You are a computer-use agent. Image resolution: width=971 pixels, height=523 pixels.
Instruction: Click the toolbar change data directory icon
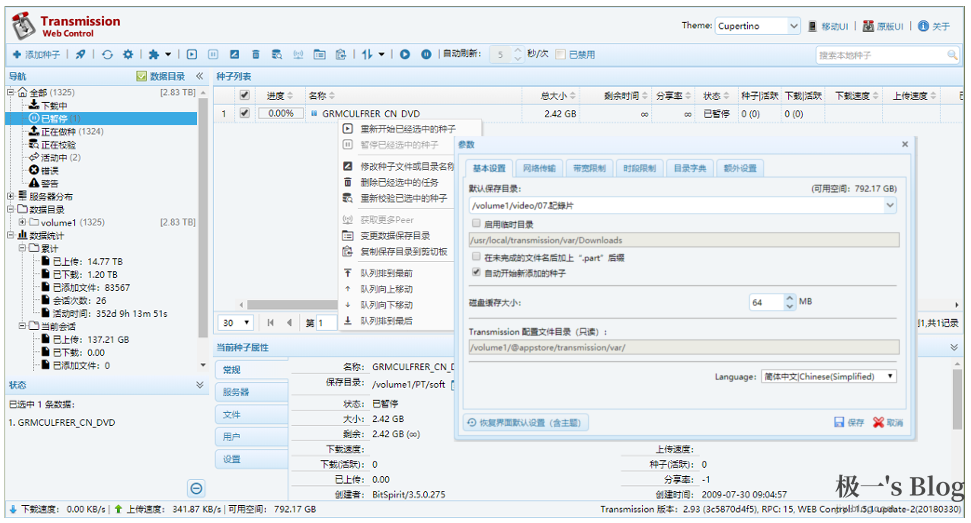[x=320, y=54]
